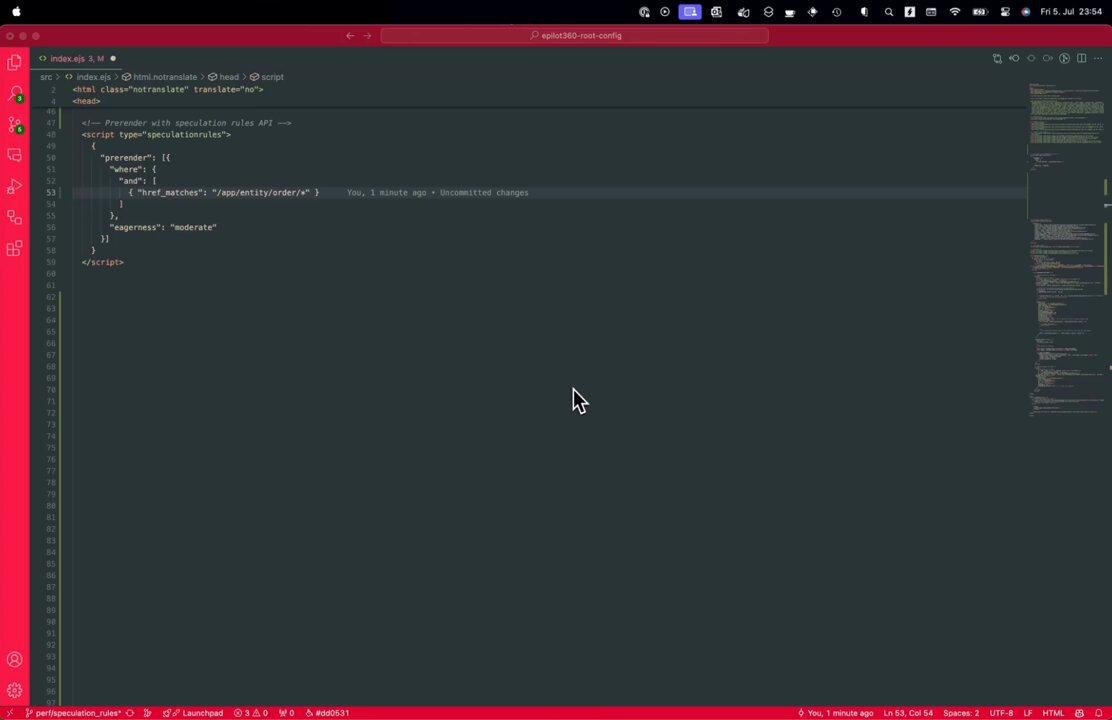Open the Apple menu
This screenshot has height=720, width=1112.
tap(16, 11)
